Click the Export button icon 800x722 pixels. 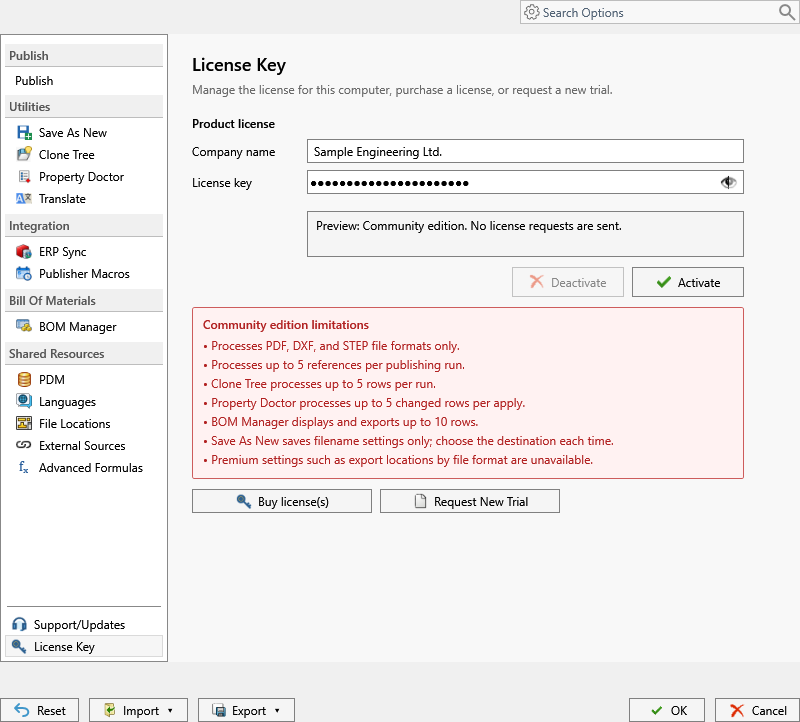pyautogui.click(x=219, y=710)
